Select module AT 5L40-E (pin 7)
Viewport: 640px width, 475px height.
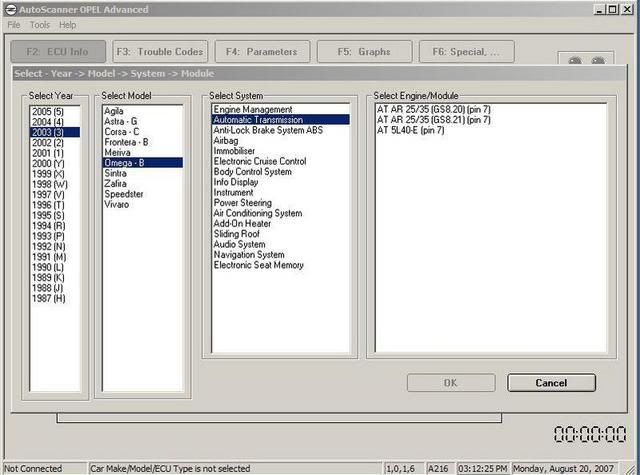click(x=491, y=130)
